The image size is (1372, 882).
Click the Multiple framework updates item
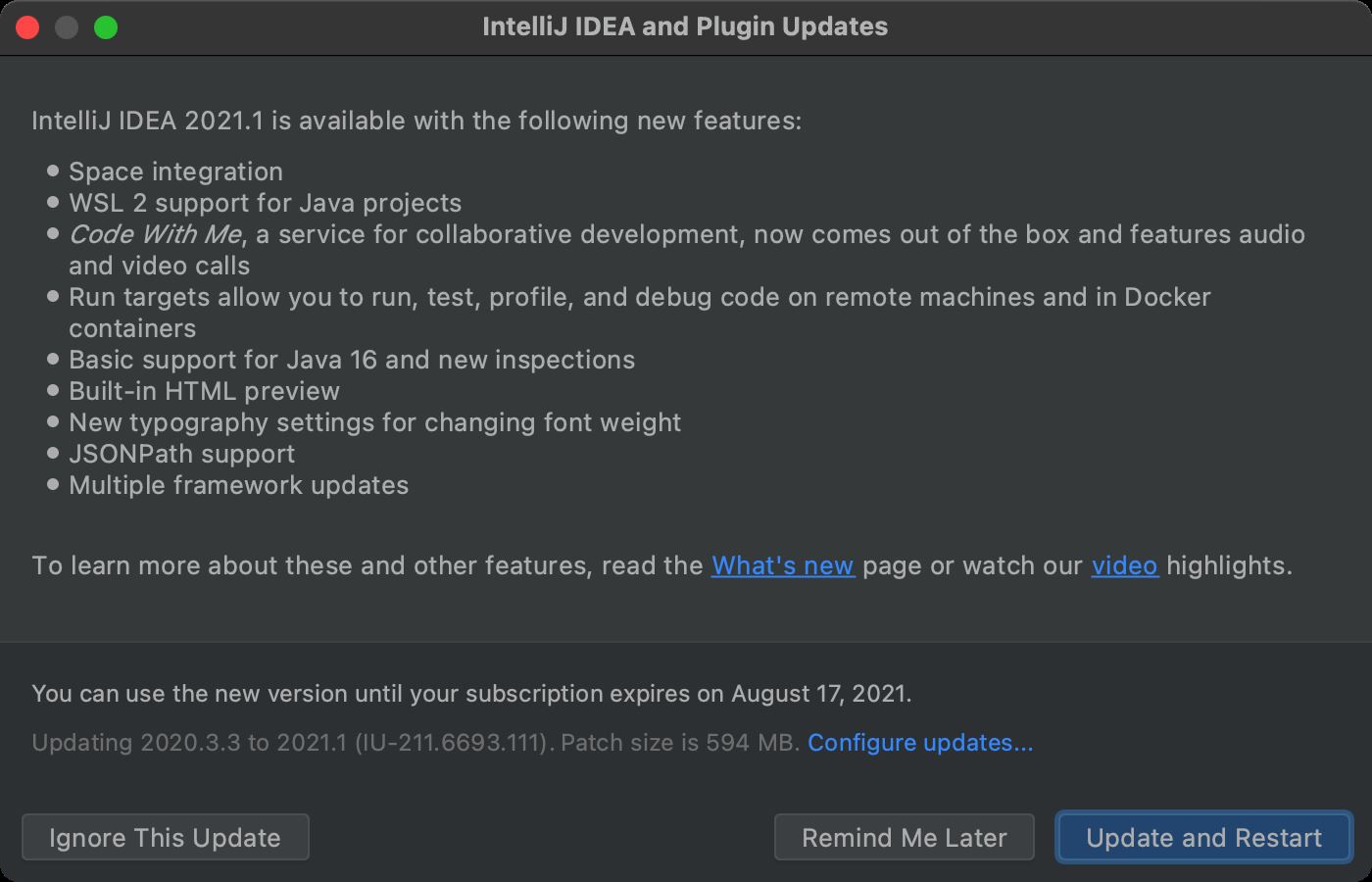coord(238,485)
